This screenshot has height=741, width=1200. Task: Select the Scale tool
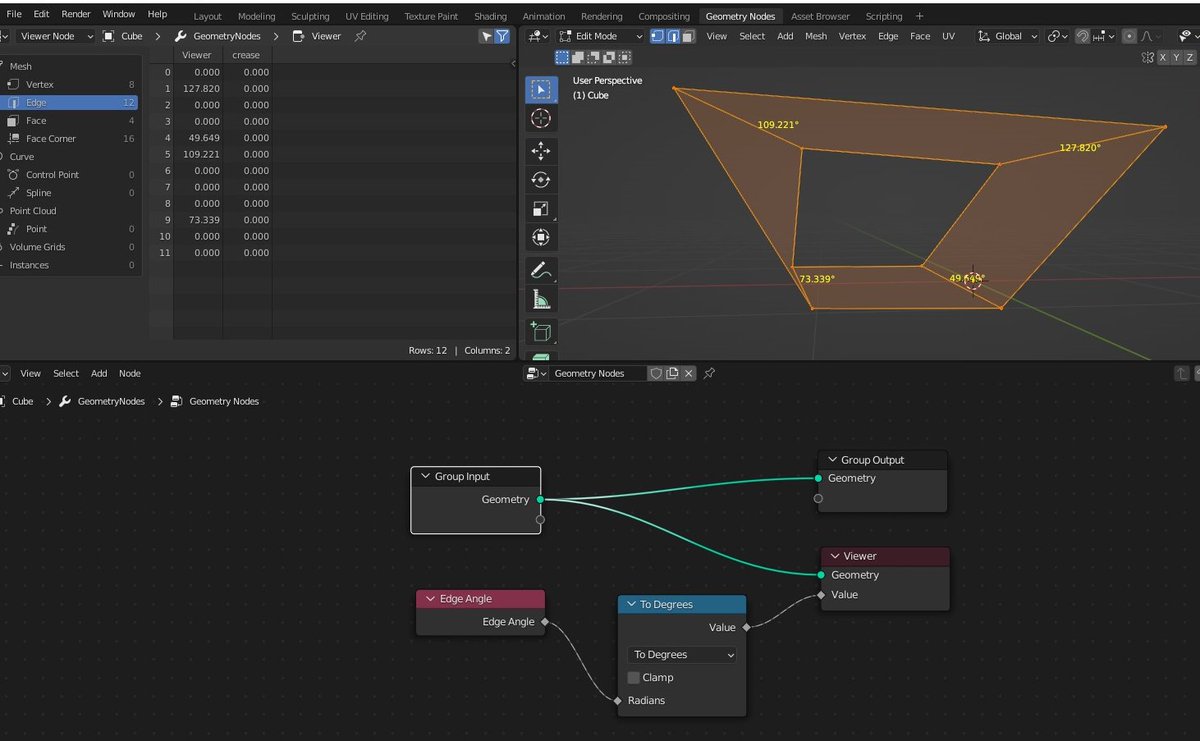click(x=541, y=208)
